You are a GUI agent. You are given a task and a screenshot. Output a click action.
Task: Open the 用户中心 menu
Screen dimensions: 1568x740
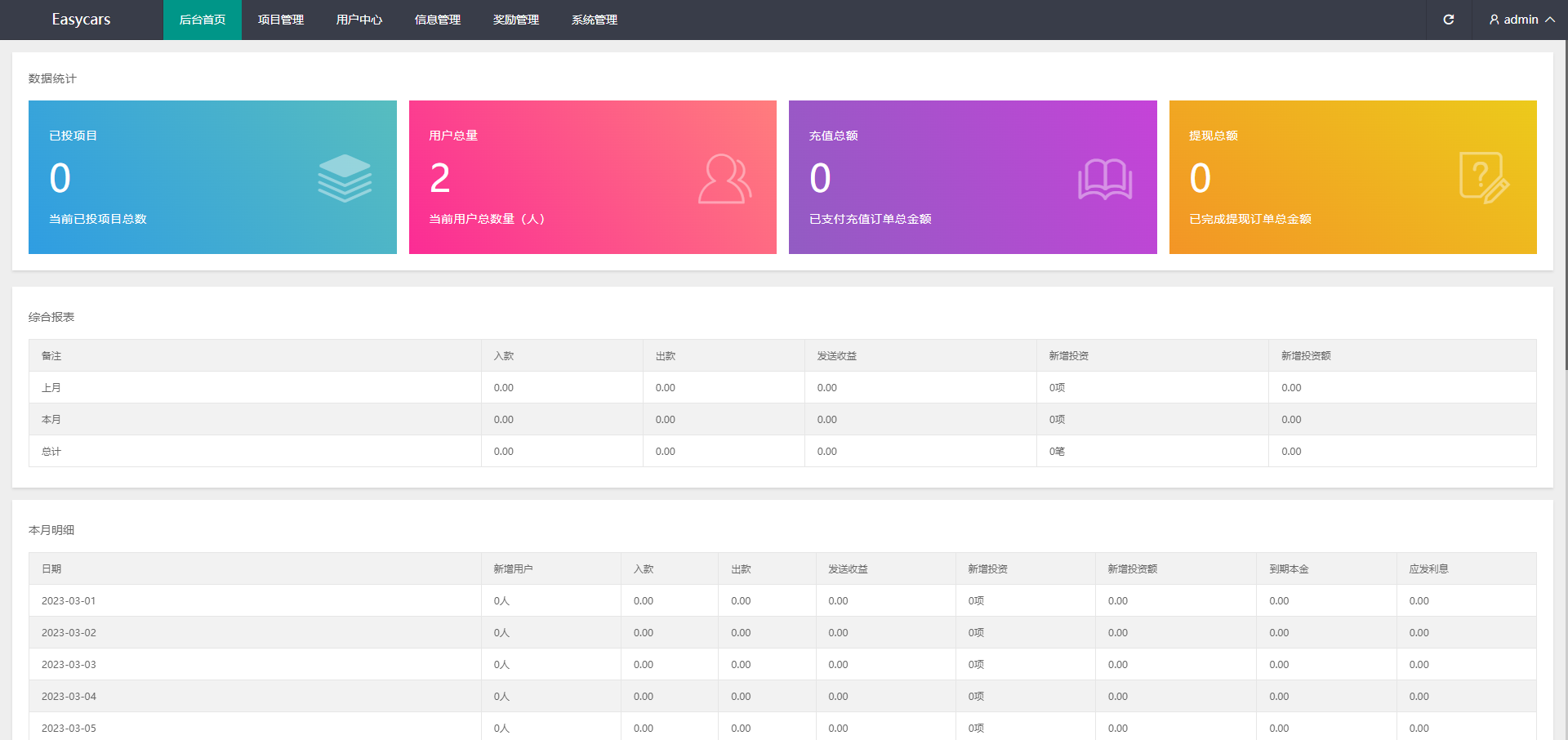pos(359,20)
